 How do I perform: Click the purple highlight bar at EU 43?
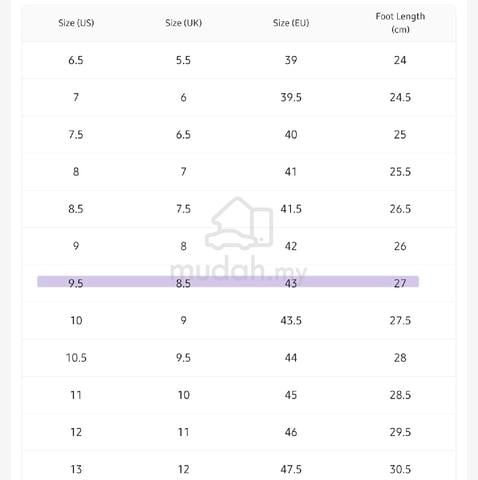[228, 282]
